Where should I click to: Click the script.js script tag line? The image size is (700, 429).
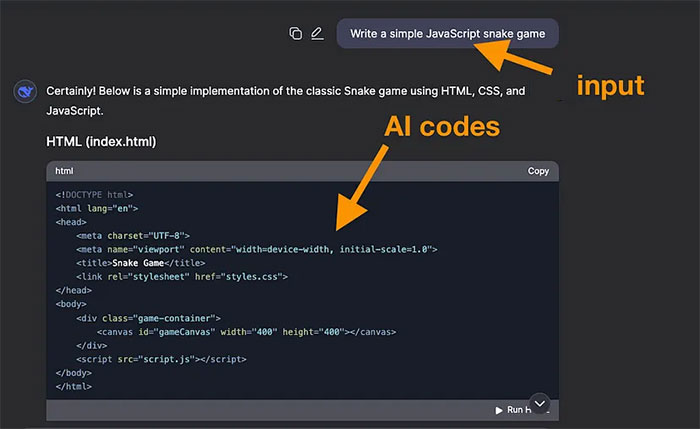point(161,358)
